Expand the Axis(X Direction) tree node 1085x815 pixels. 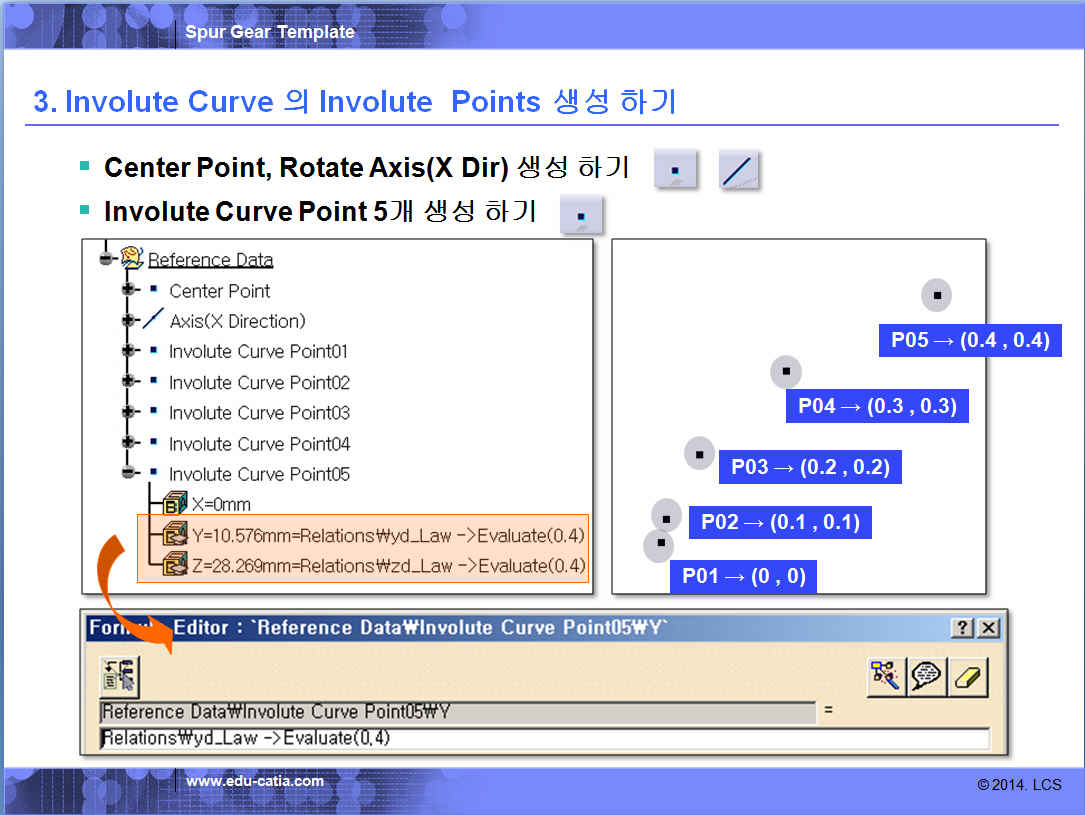128,321
